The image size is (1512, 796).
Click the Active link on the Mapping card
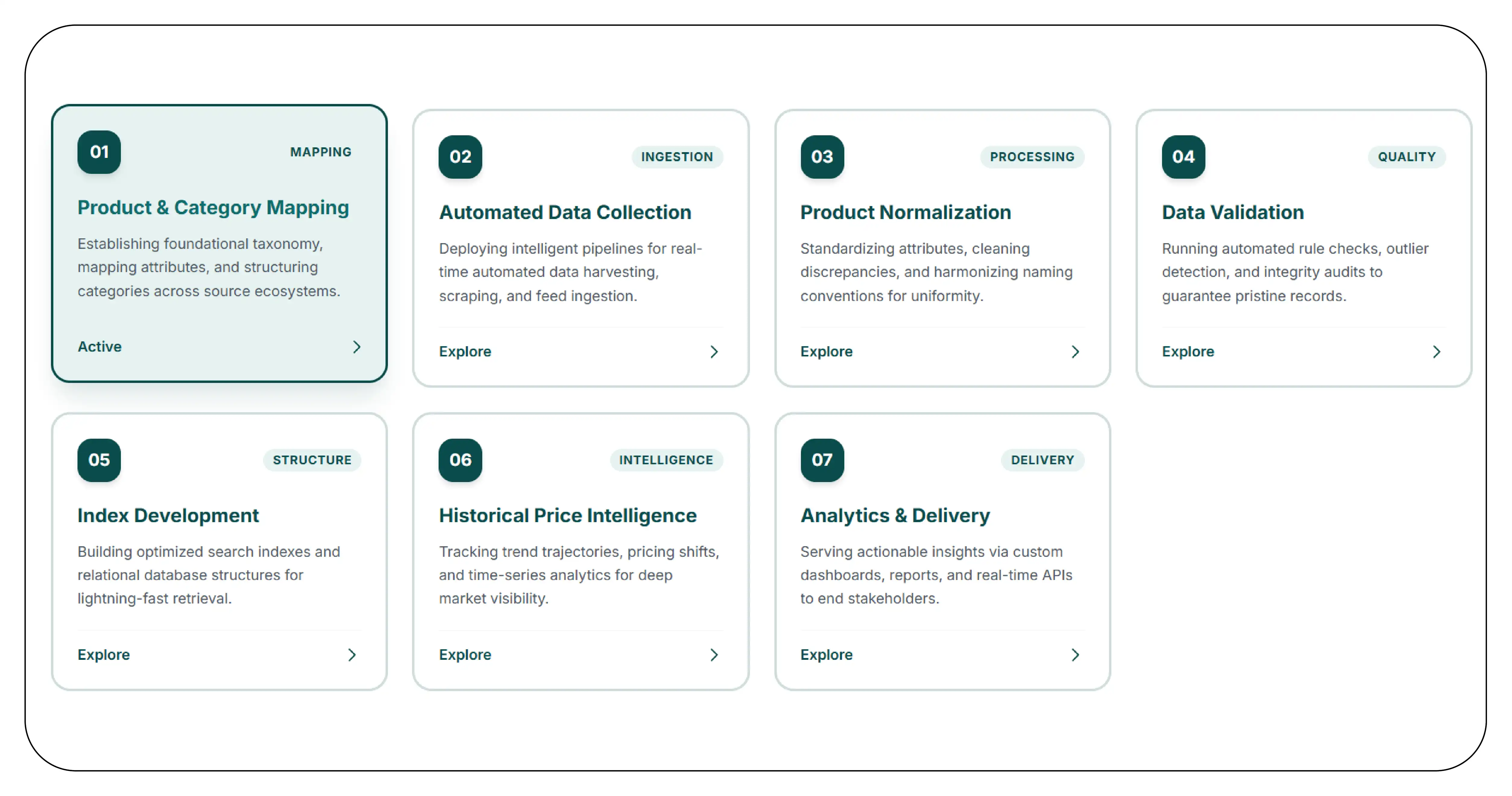click(x=100, y=347)
